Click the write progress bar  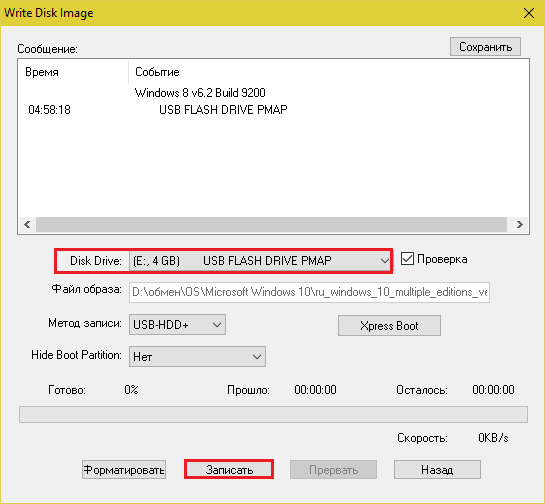(273, 414)
